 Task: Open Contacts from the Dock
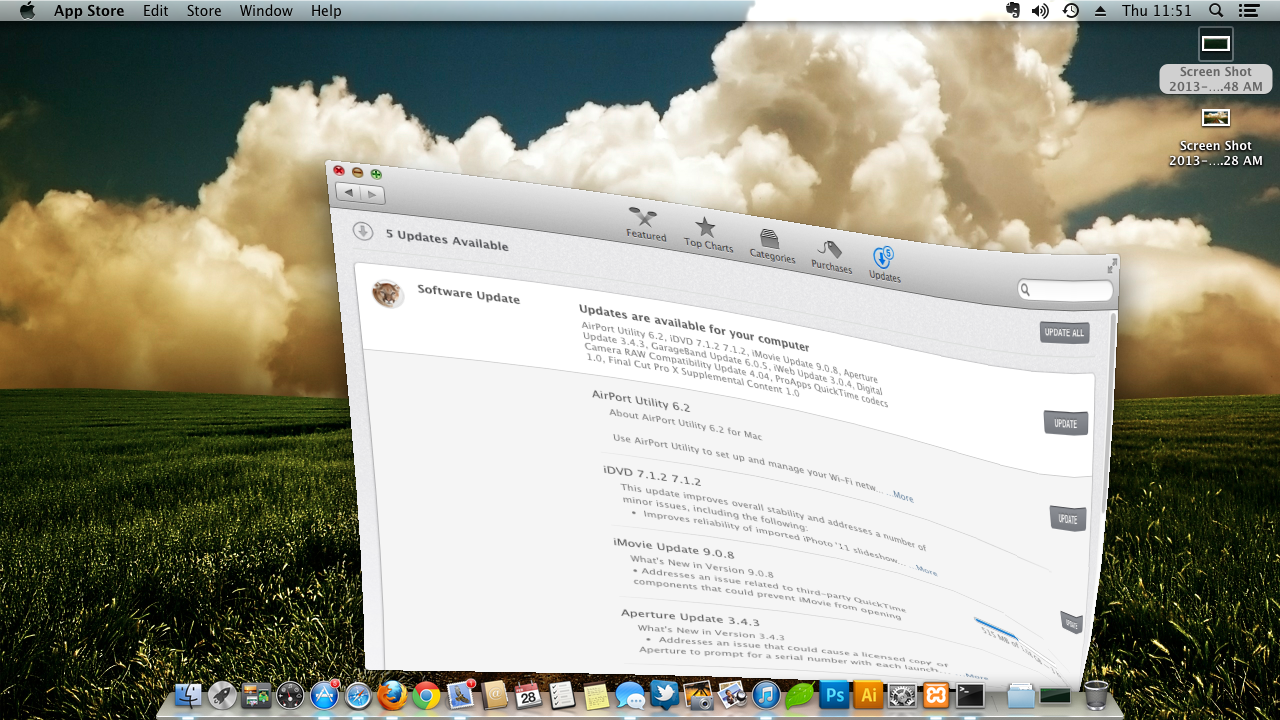click(x=495, y=695)
